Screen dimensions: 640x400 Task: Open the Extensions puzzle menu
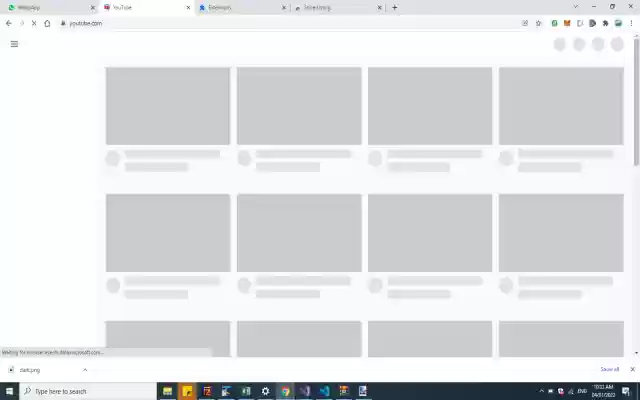[605, 23]
